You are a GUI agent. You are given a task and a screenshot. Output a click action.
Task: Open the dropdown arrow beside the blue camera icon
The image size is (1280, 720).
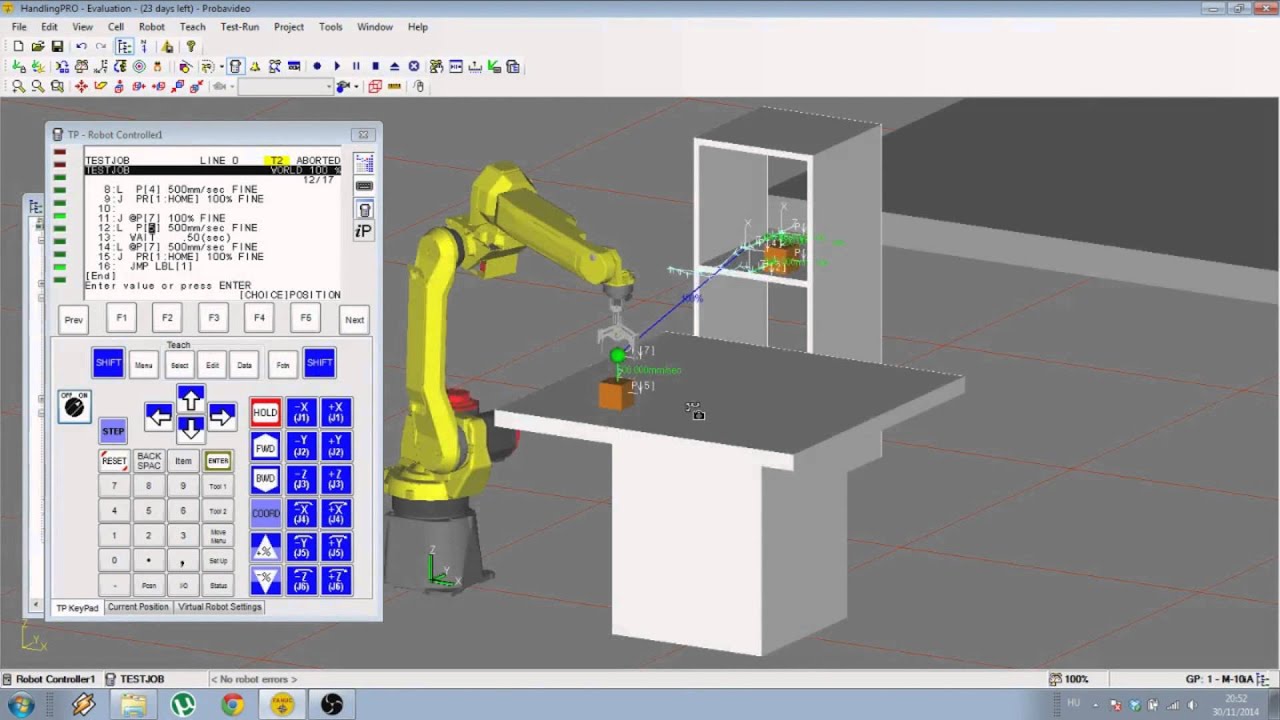356,87
